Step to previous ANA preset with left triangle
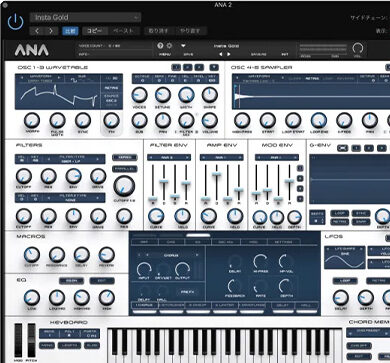This screenshot has height=363, width=390. [x=220, y=54]
